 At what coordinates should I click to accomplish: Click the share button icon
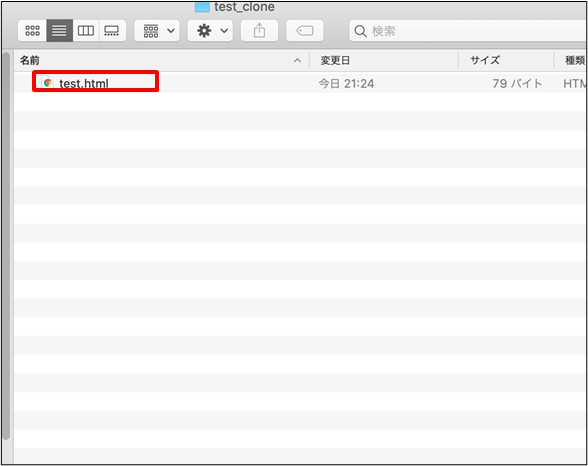point(260,31)
